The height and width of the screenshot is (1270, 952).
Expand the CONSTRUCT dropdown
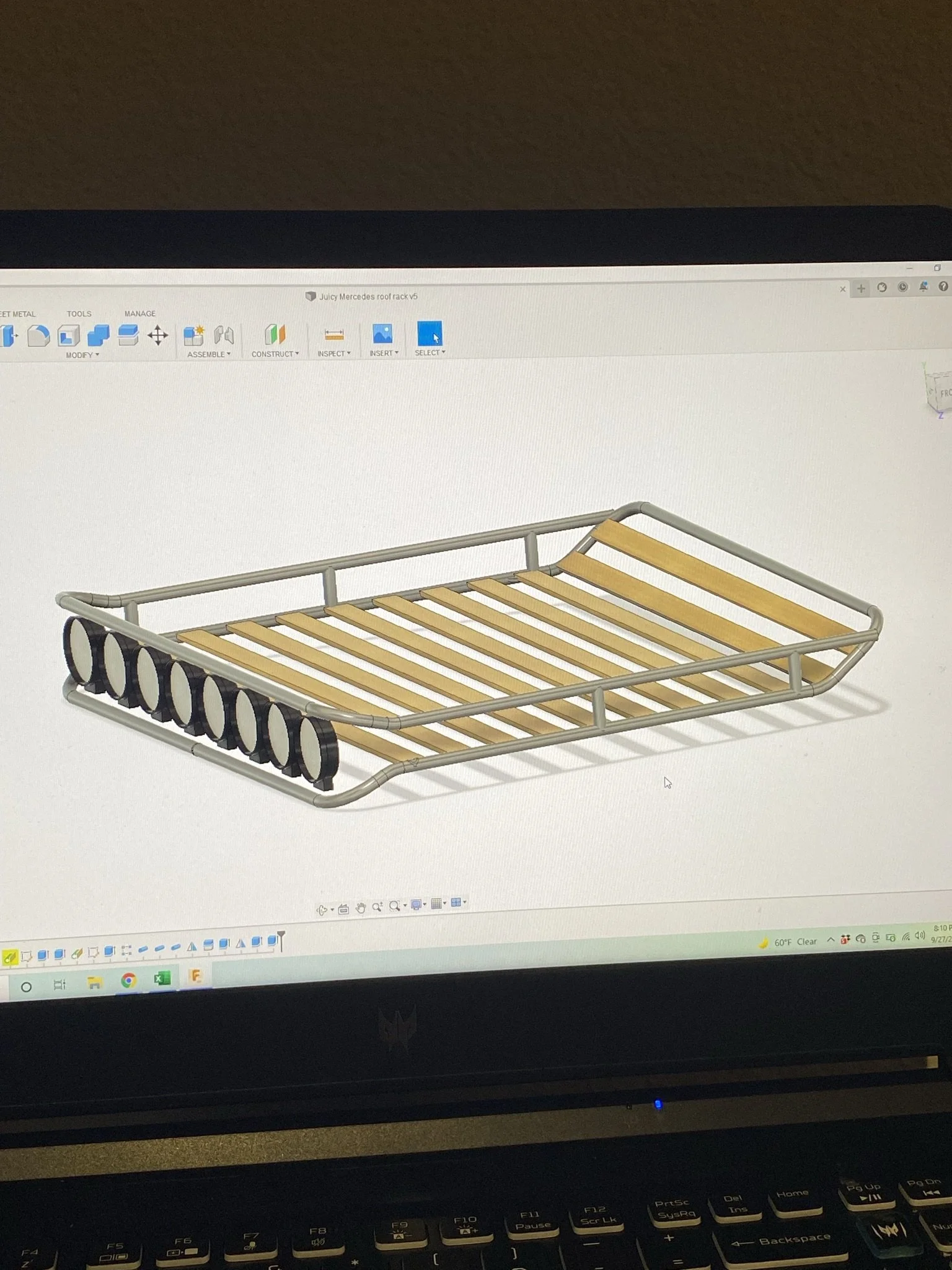pos(275,353)
